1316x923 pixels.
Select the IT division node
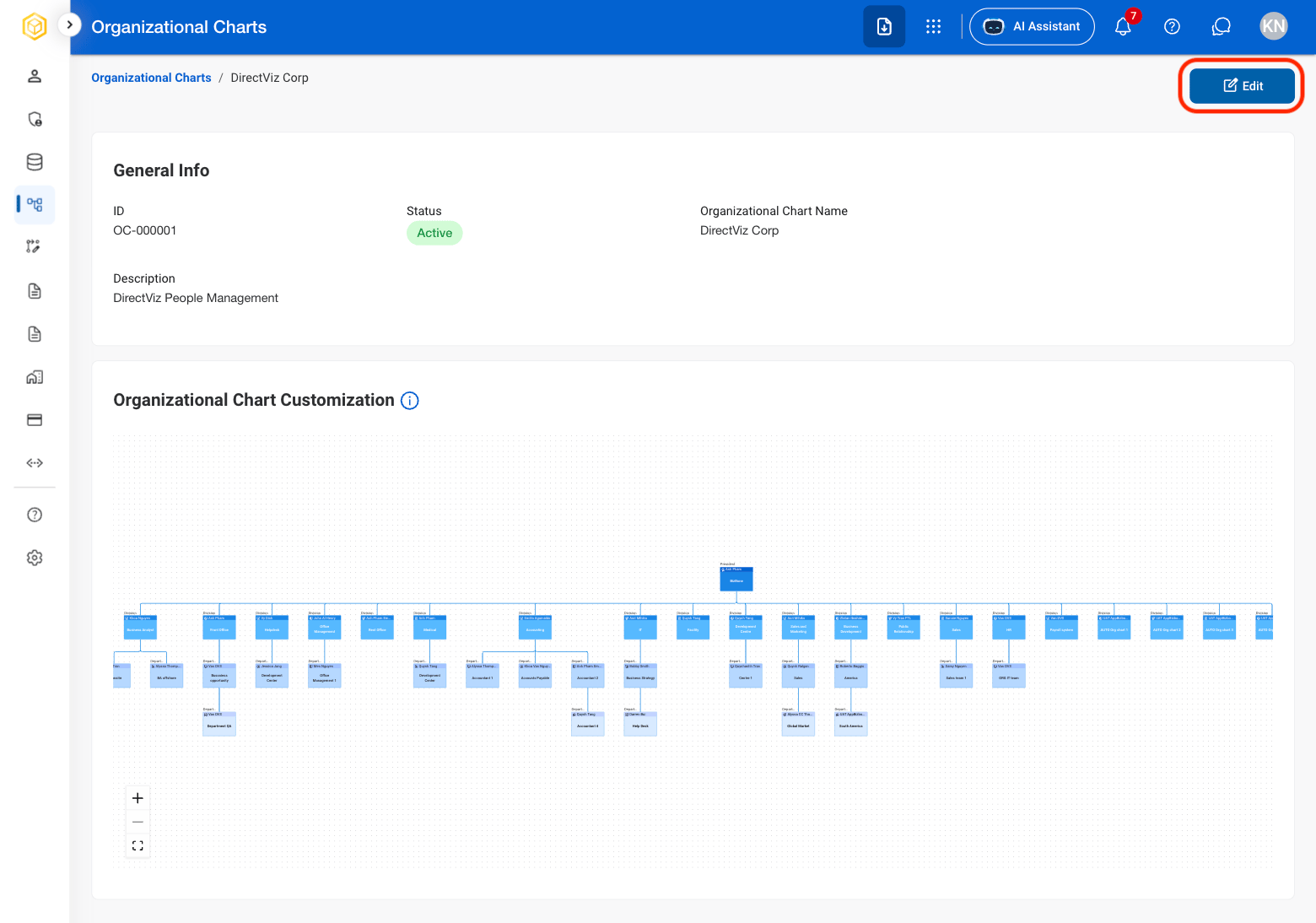(x=640, y=627)
